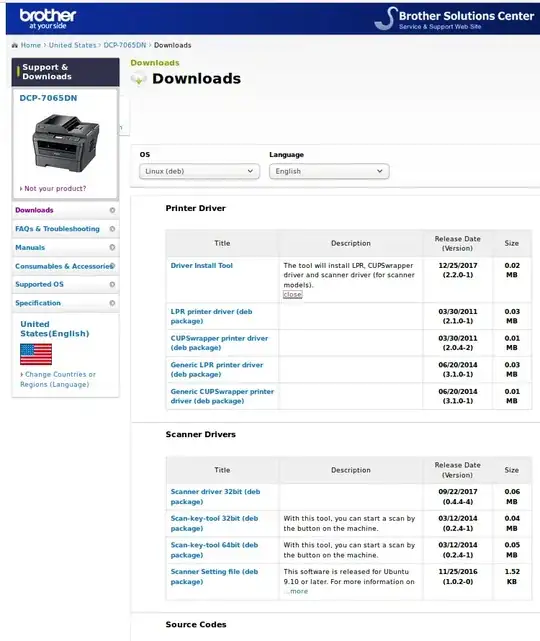Go to Home breadcrumb link
The image size is (540, 641).
tap(31, 45)
